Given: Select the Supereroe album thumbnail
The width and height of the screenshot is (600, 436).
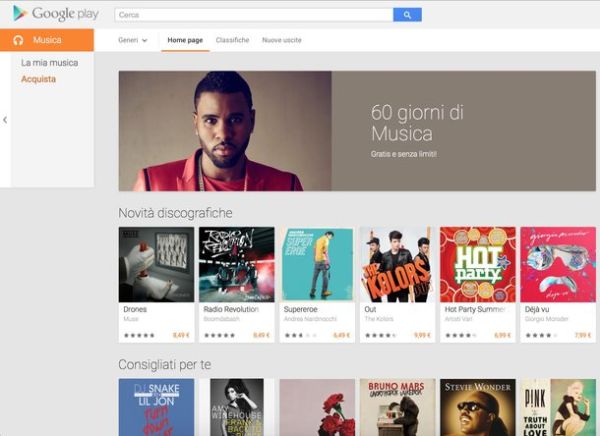Looking at the screenshot, I should click(317, 265).
